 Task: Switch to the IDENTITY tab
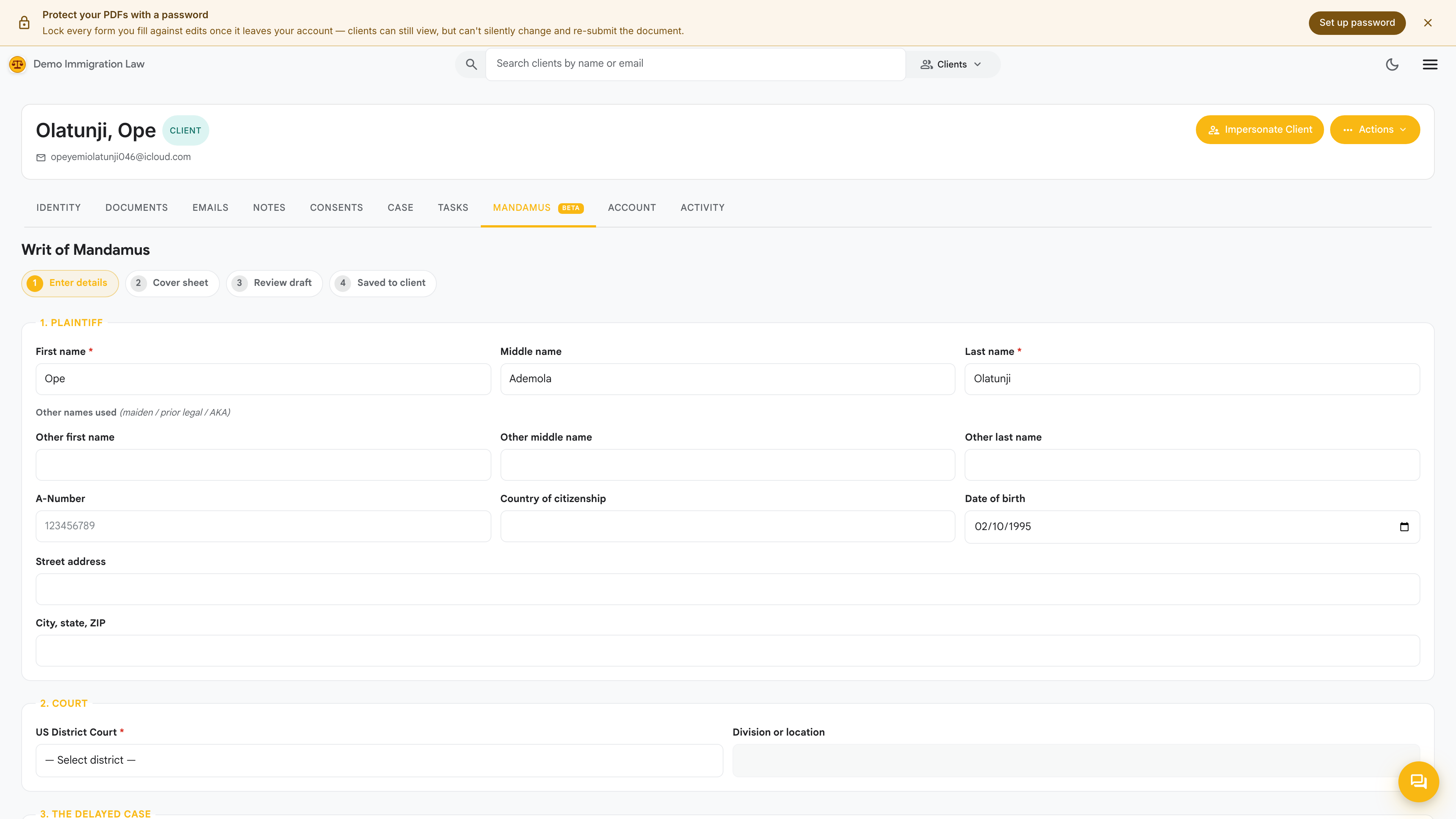click(58, 207)
